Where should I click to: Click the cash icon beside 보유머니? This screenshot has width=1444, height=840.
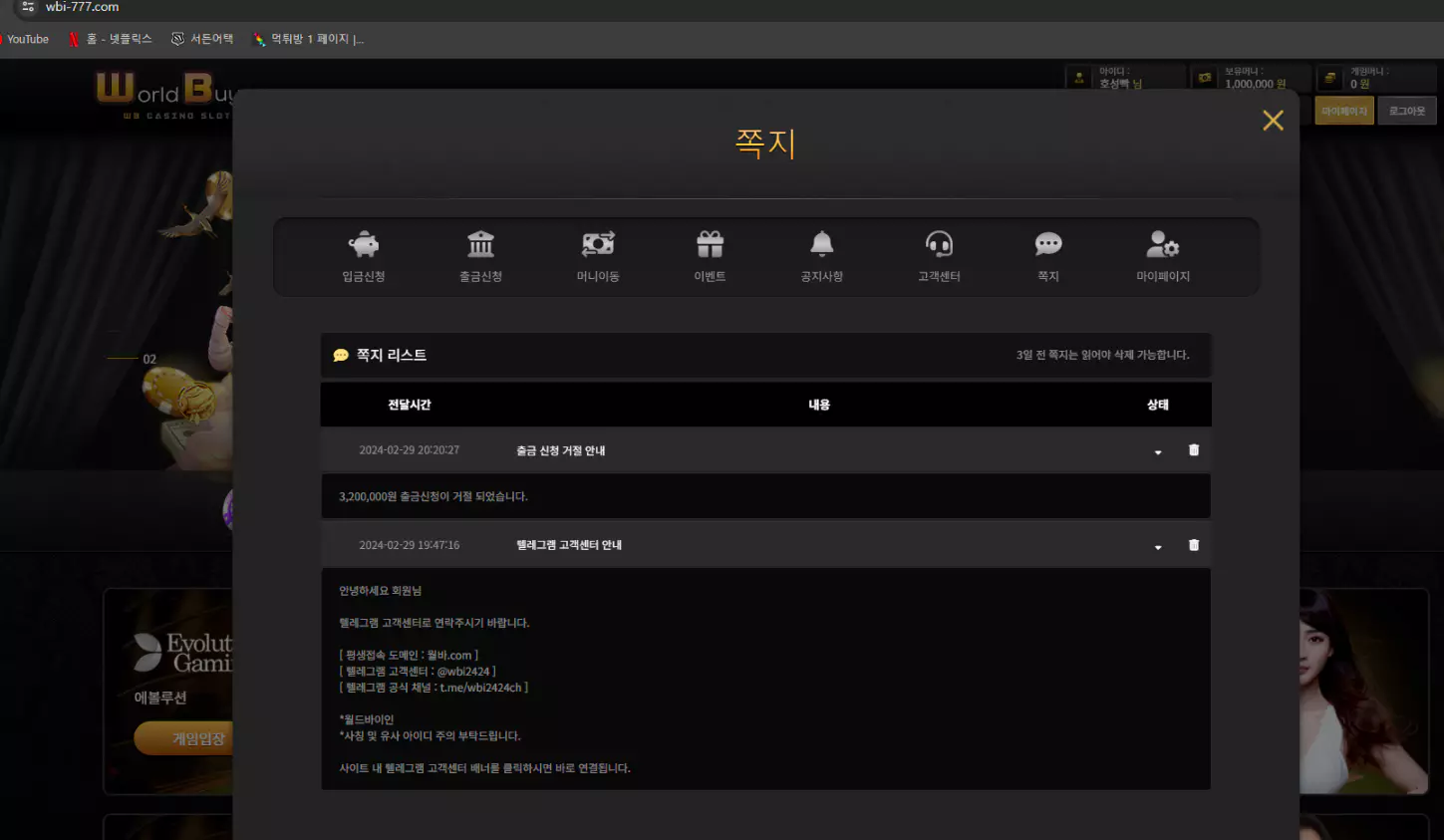[x=1205, y=78]
